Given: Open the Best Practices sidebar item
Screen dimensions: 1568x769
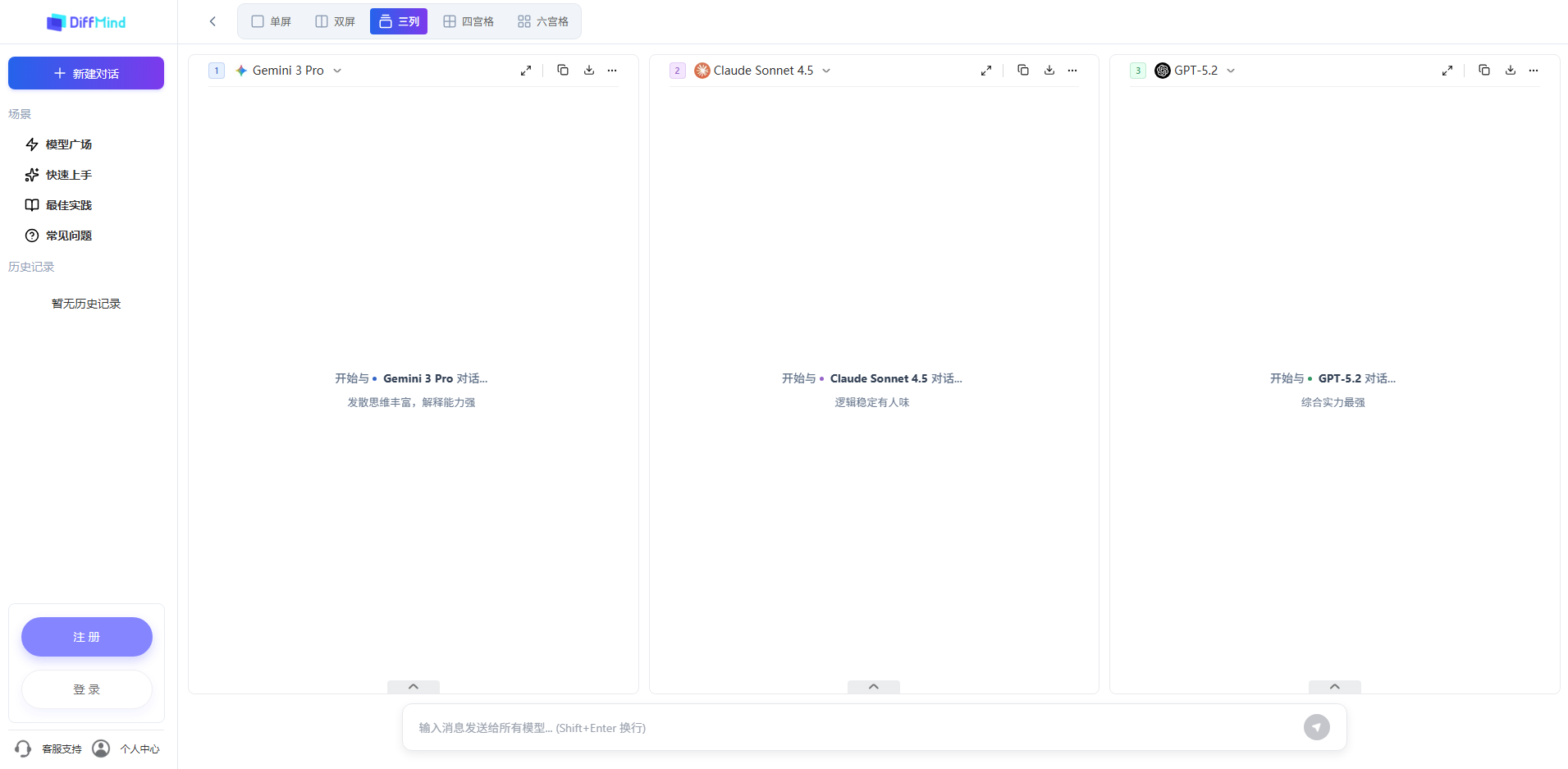Looking at the screenshot, I should (x=69, y=205).
